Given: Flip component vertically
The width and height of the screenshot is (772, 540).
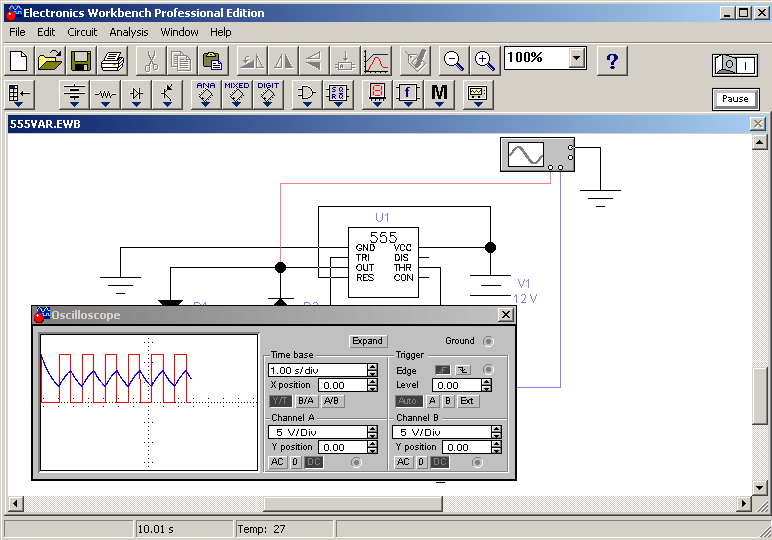Looking at the screenshot, I should (314, 61).
